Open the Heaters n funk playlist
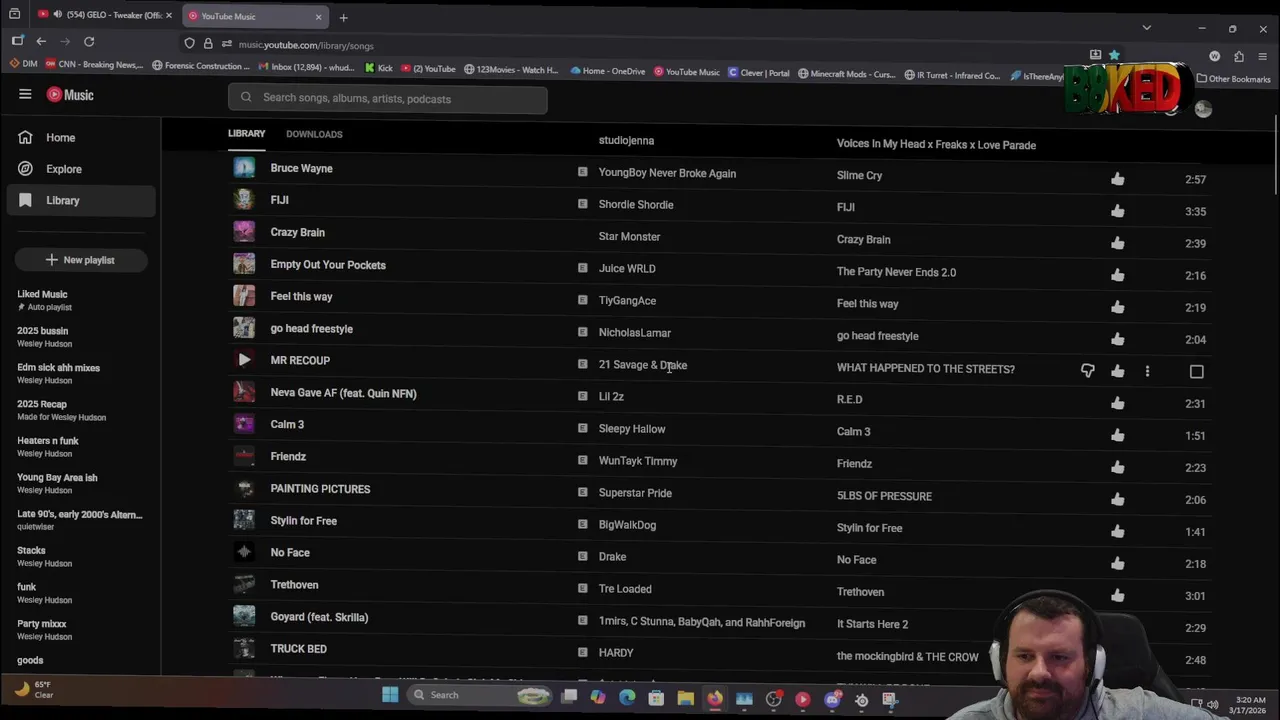Viewport: 1280px width, 720px height. point(47,441)
